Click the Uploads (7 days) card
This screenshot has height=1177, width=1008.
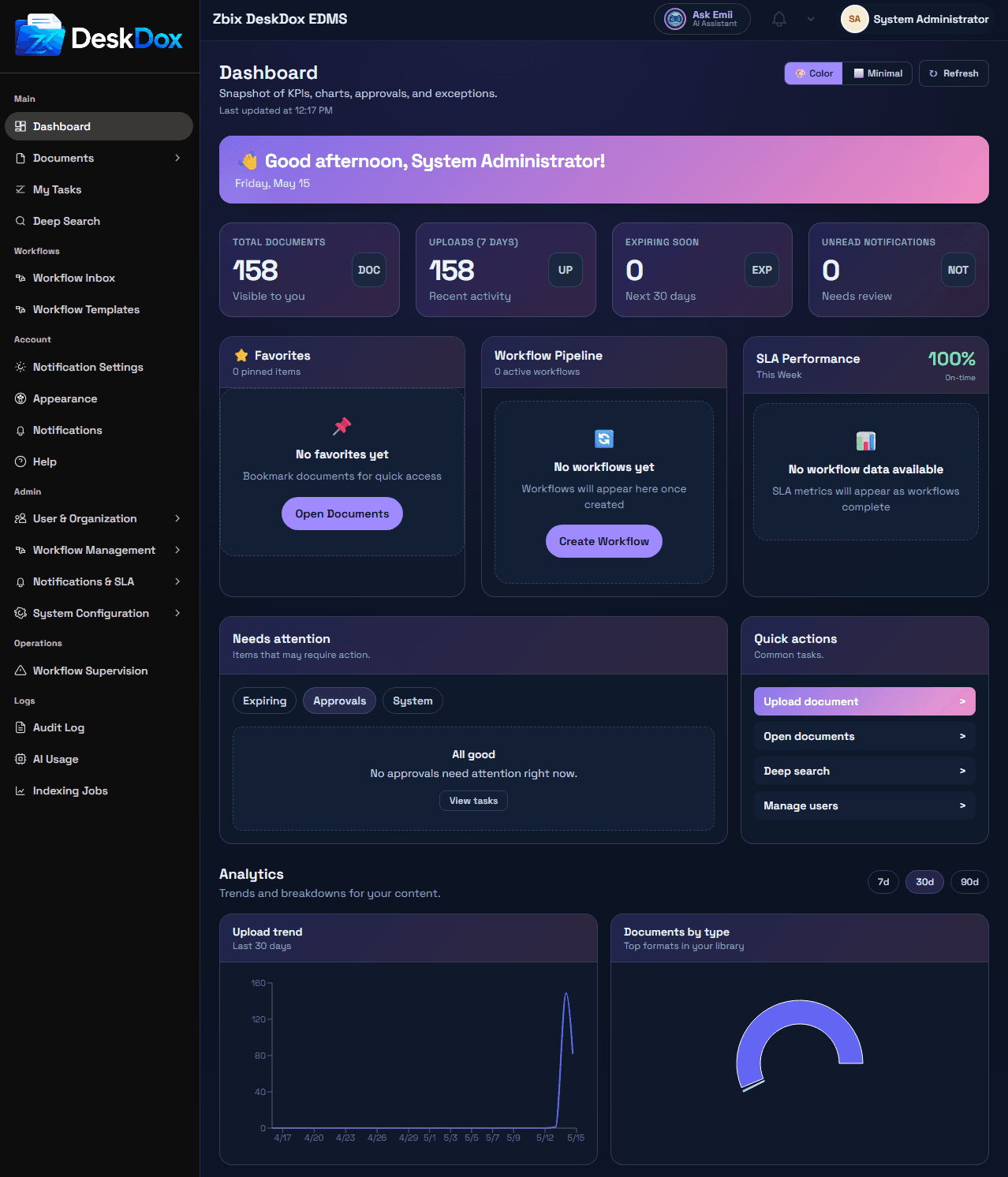coord(506,270)
